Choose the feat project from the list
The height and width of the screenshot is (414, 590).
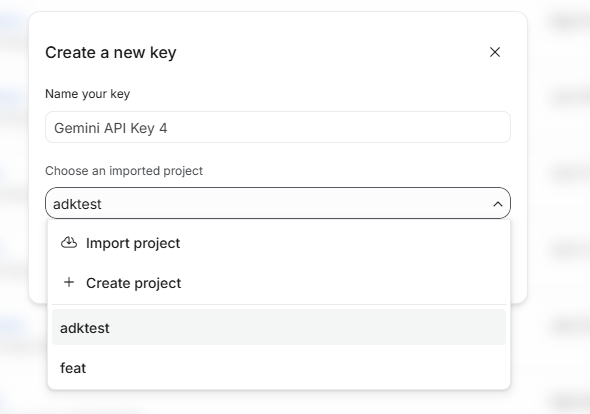[x=279, y=368]
